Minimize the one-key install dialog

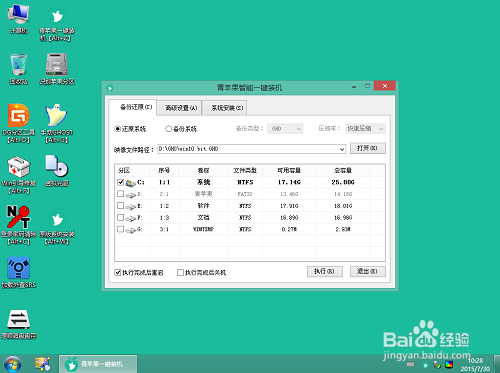354,86
